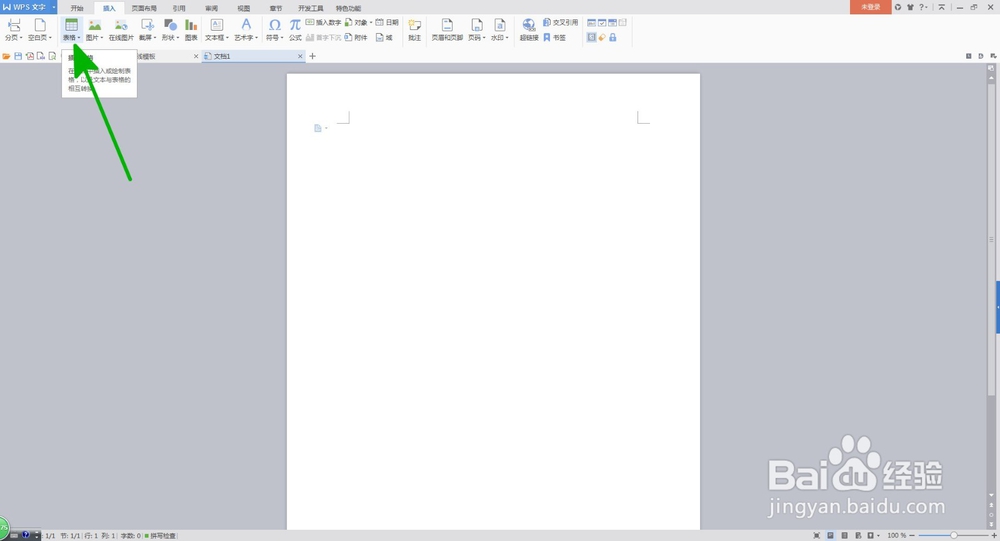Toggle 拼写检查 spell check in status bar
Viewport: 1000px width, 541px height.
161,535
